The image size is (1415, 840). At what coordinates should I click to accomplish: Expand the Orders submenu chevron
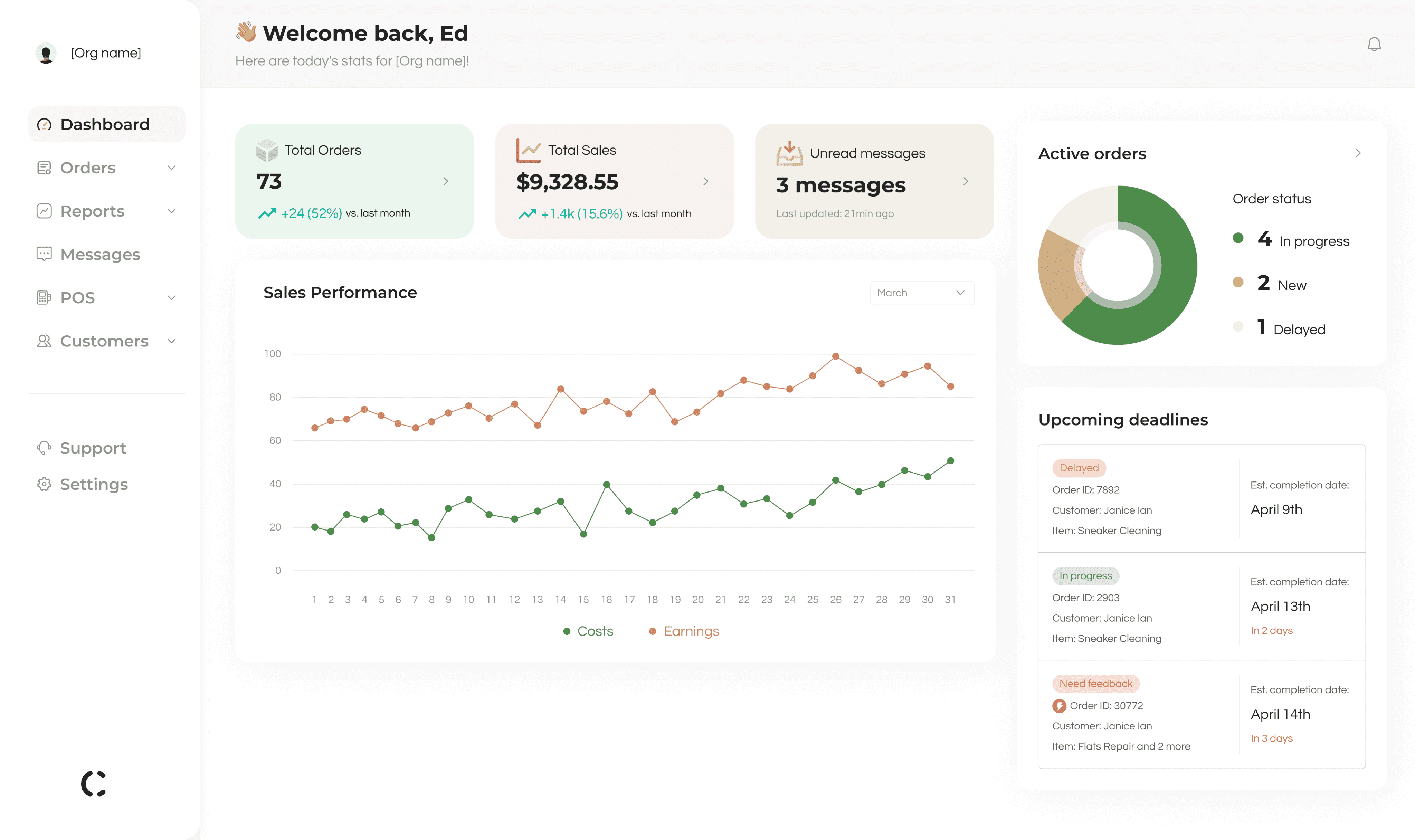coord(171,168)
